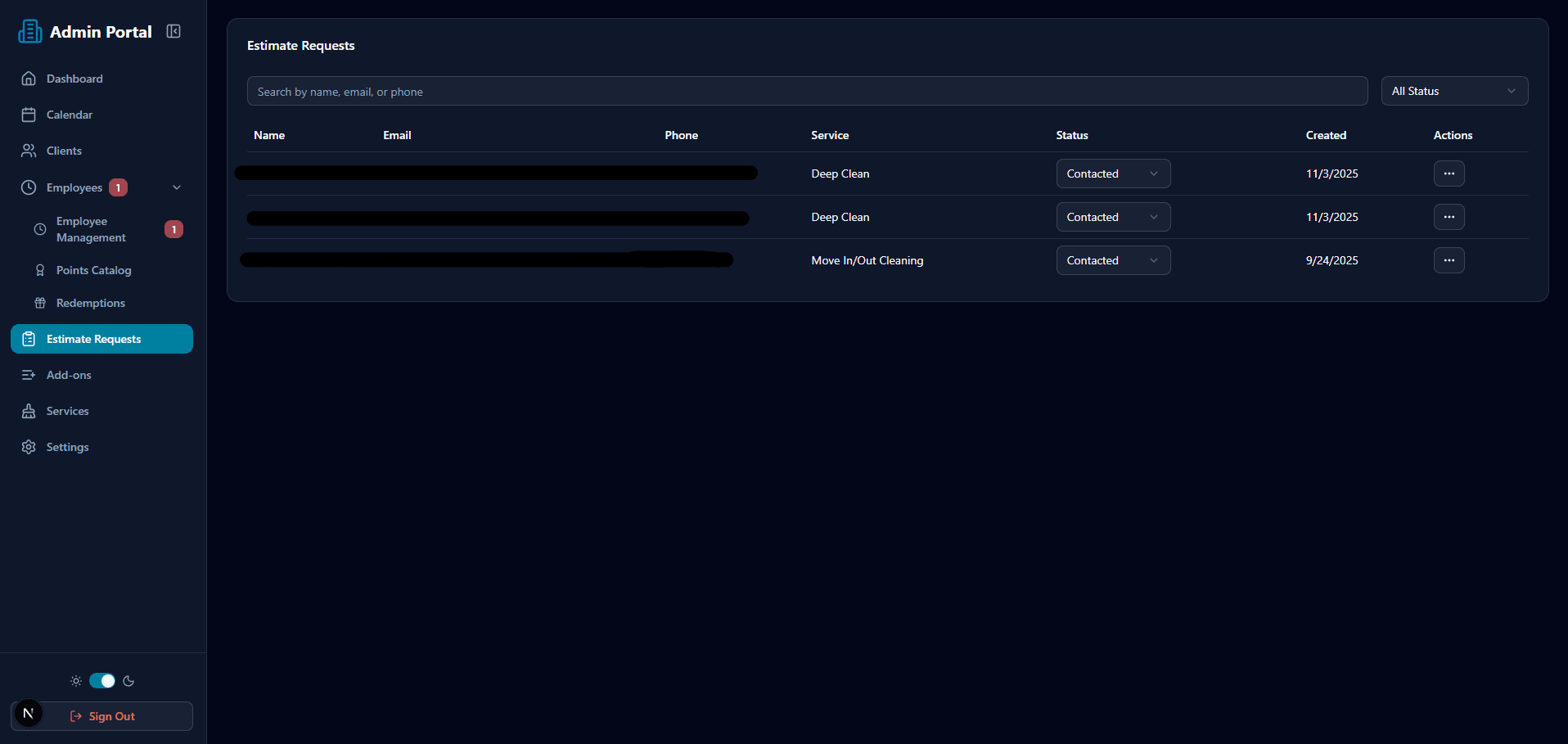
Task: Open the Dashboard from the sidebar
Action: [74, 79]
